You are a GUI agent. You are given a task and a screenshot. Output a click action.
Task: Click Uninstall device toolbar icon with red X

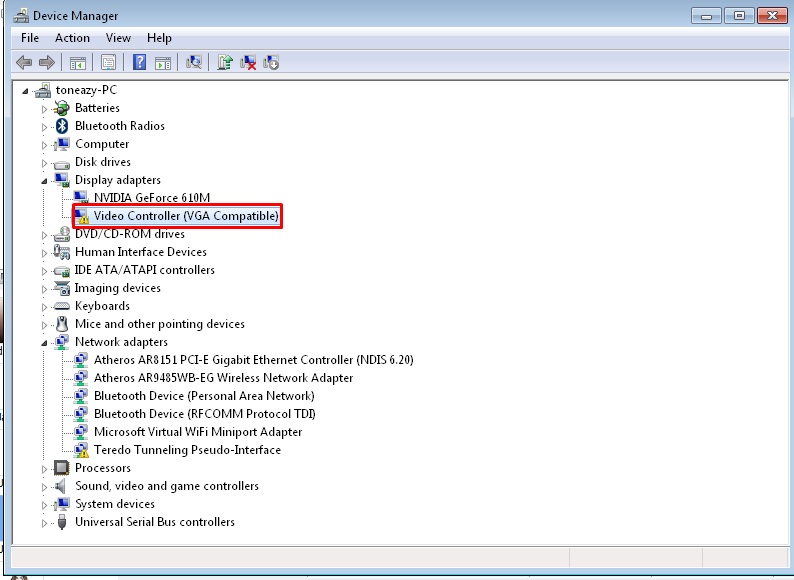pyautogui.click(x=248, y=62)
